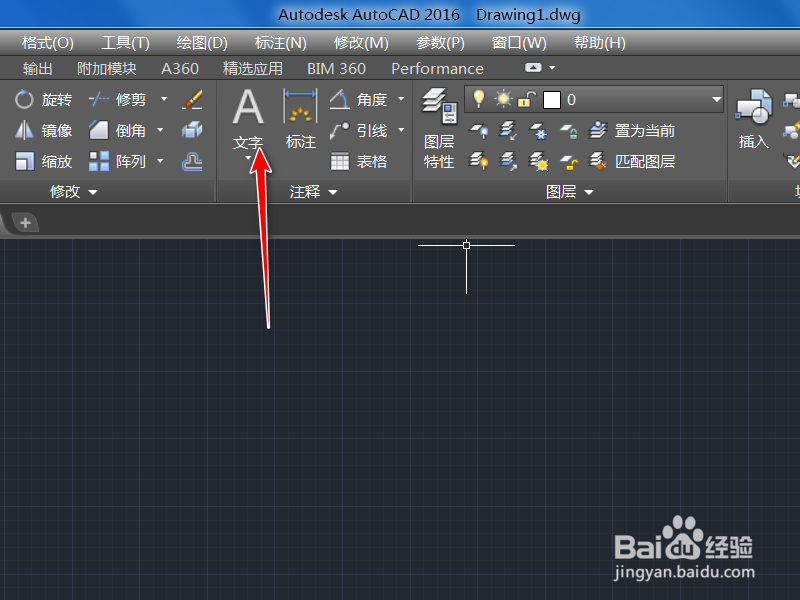Viewport: 800px width, 600px height.
Task: Open the 工具(T) menu
Action: click(125, 43)
